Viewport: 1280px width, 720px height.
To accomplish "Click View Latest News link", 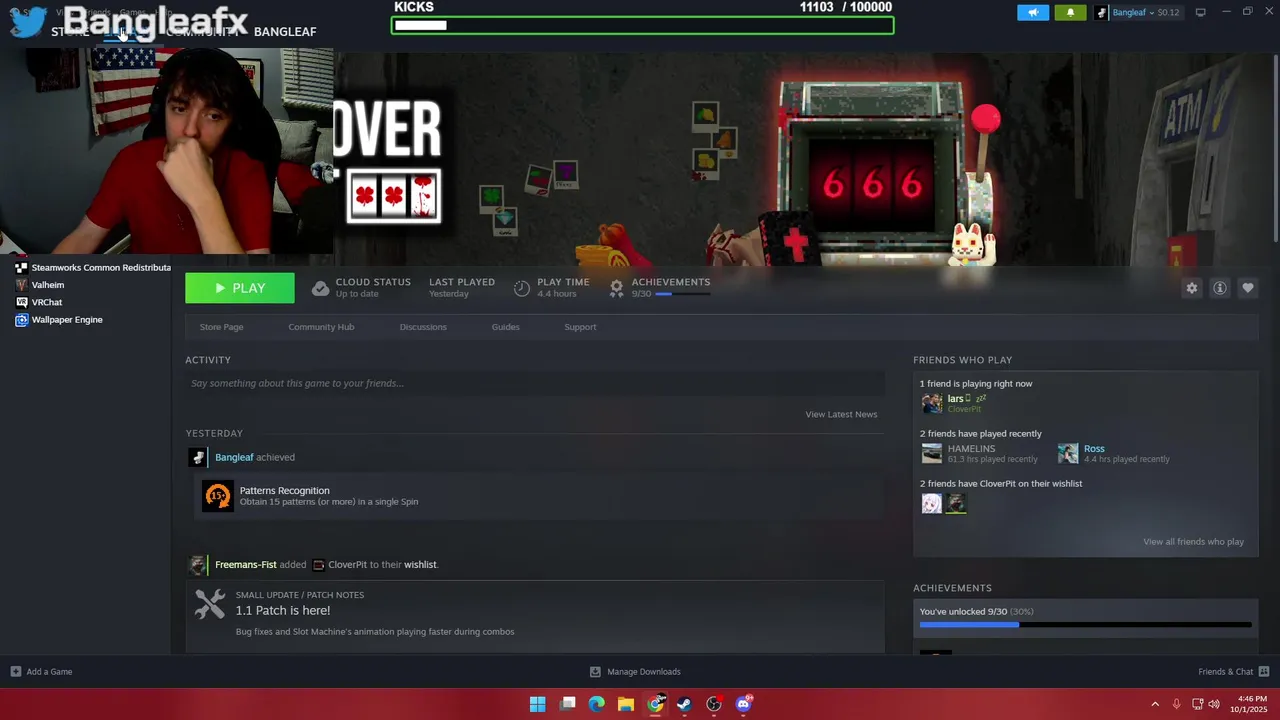I will click(841, 414).
